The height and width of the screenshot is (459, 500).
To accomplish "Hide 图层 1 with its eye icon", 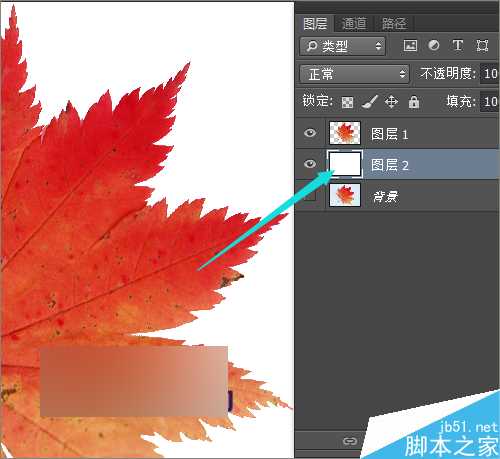I will tap(310, 133).
